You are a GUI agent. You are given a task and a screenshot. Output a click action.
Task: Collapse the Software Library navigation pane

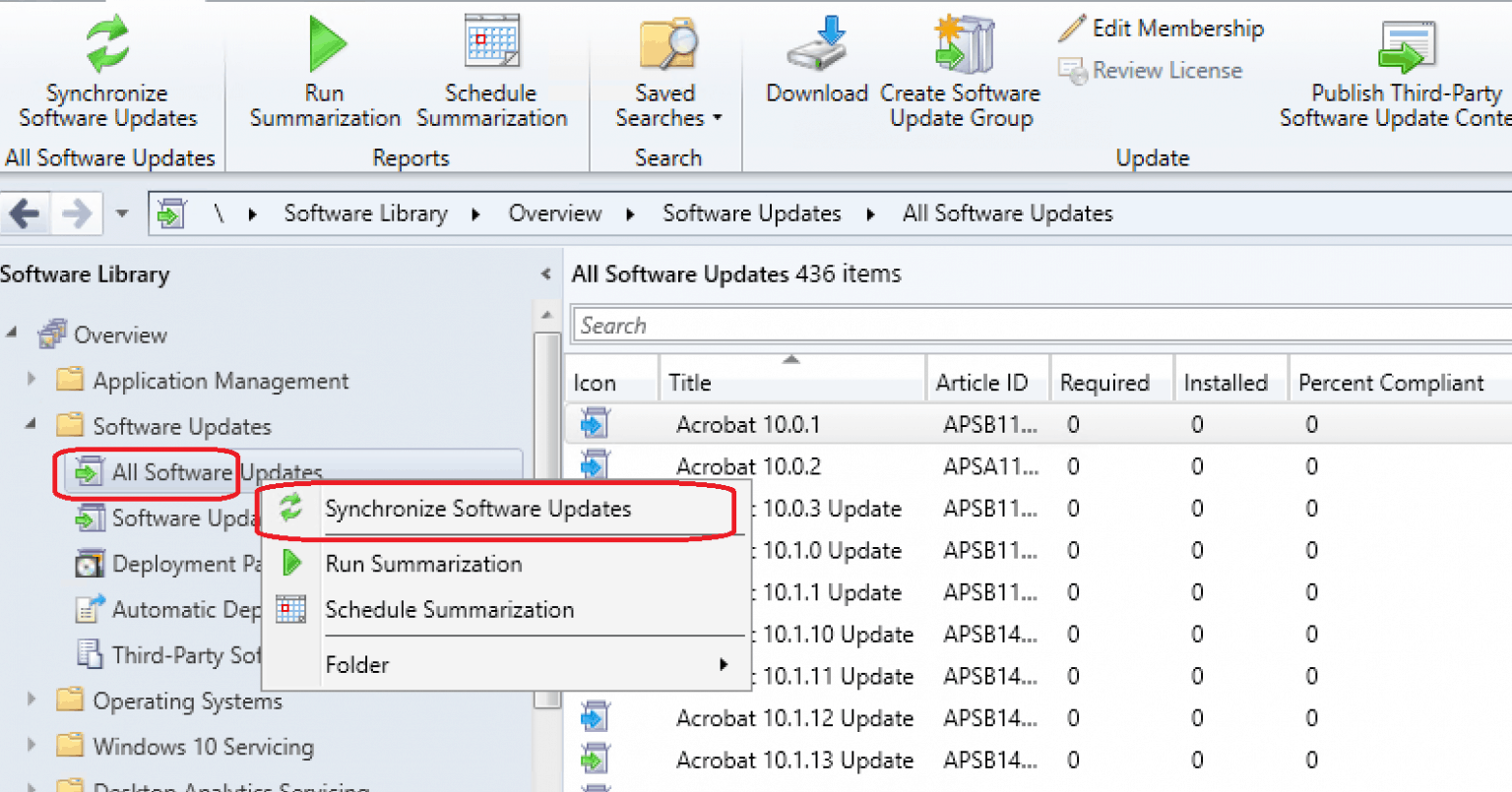[x=545, y=274]
